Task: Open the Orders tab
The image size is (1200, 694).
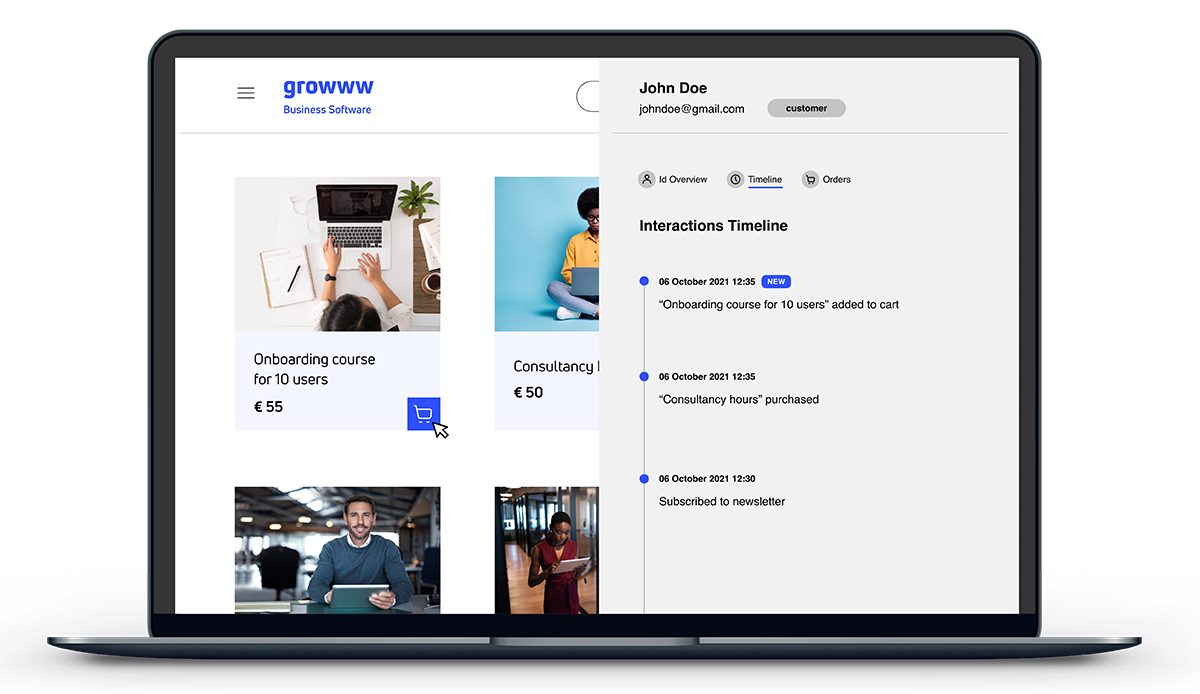Action: pyautogui.click(x=836, y=180)
